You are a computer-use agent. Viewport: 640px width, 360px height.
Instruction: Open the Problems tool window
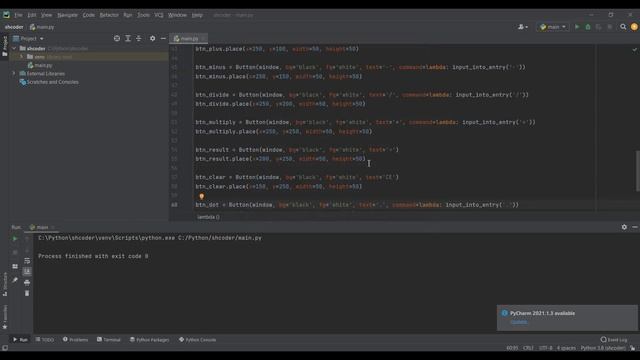pos(76,340)
